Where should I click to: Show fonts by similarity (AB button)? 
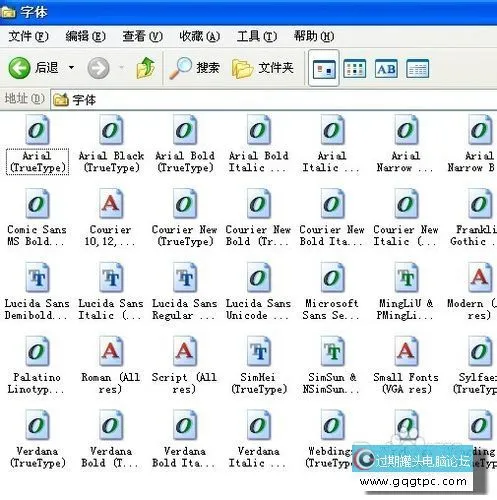tap(386, 69)
